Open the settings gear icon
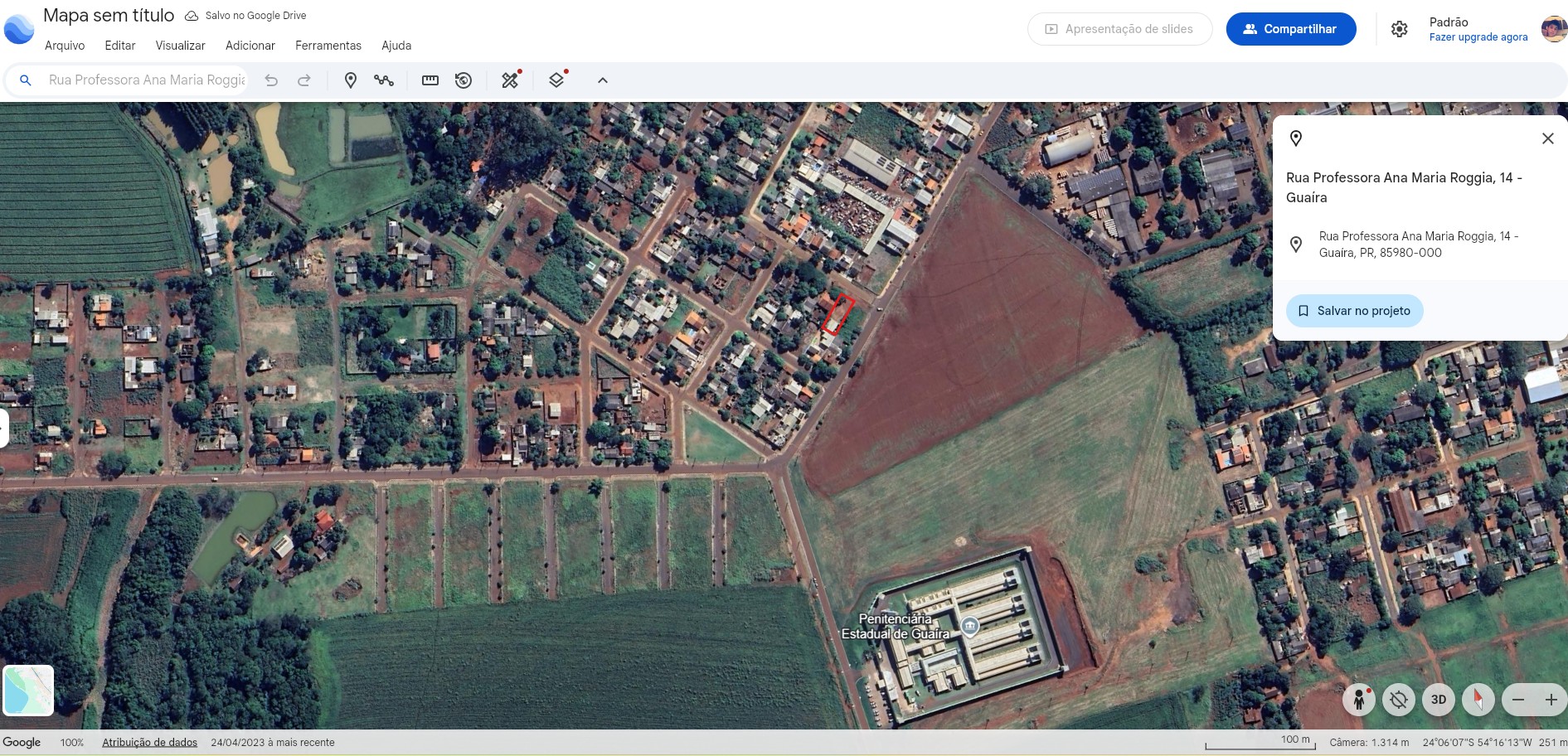Viewport: 1568px width, 756px height. coord(1399,29)
